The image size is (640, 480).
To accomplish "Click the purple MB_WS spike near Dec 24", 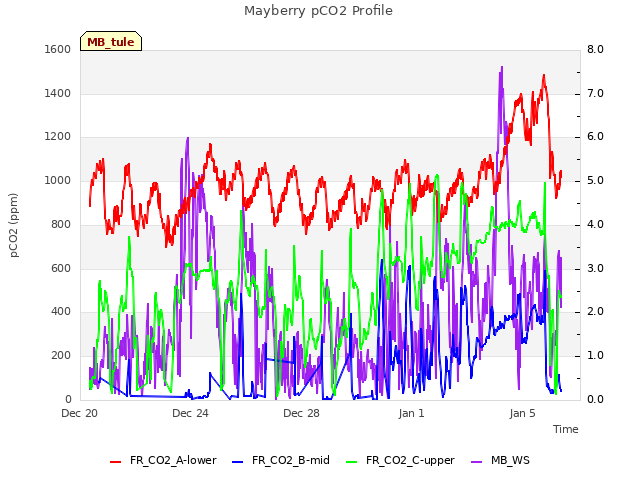I will click(x=187, y=139).
